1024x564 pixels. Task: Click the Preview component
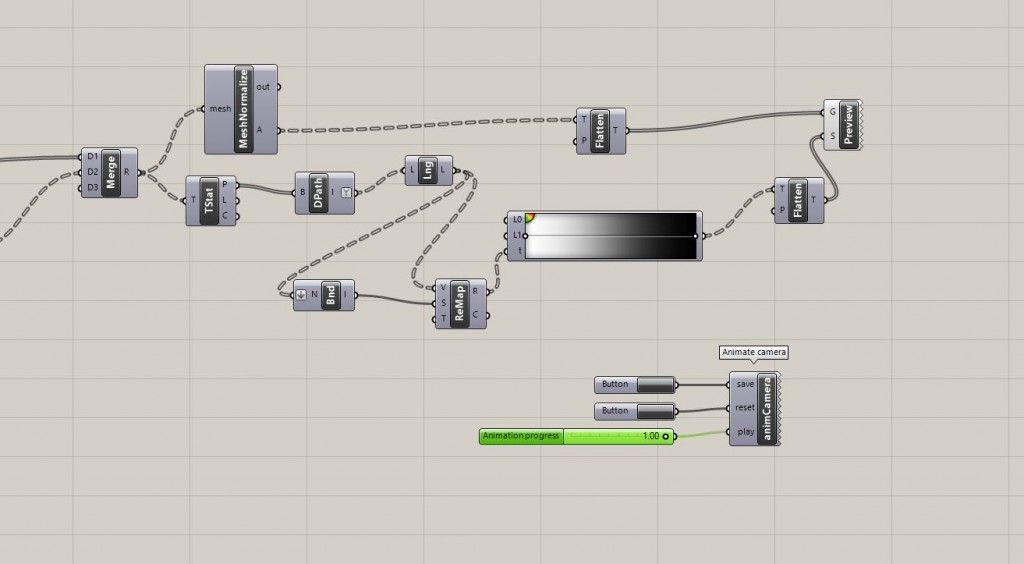coord(848,125)
